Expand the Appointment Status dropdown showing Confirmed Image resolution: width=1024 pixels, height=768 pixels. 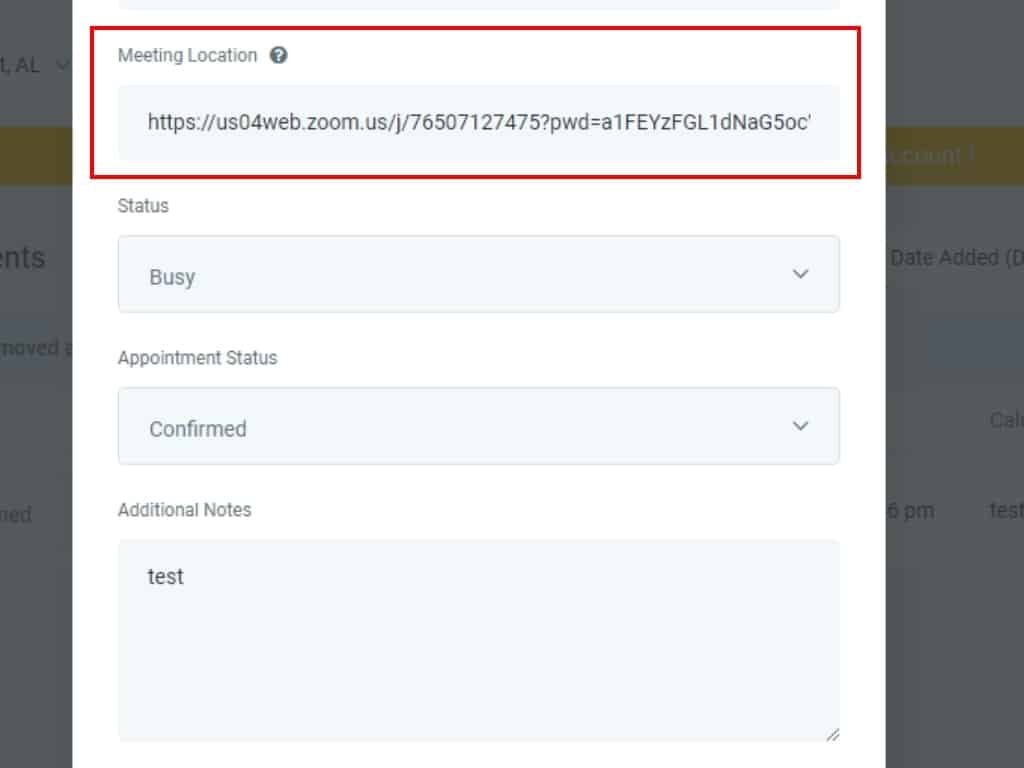478,427
